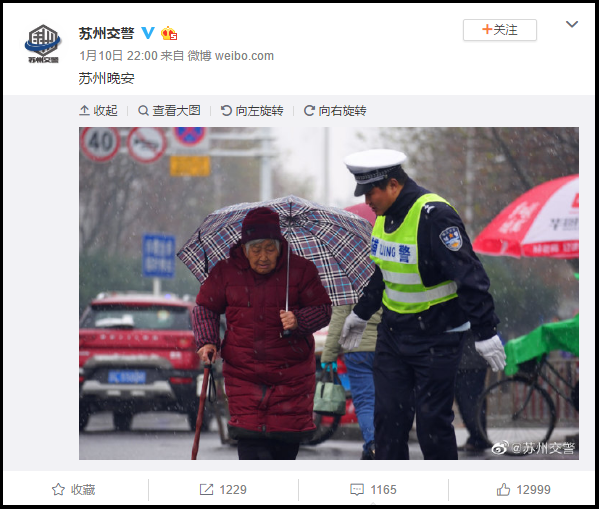Open the 微博 weibo.com source link

230,56
